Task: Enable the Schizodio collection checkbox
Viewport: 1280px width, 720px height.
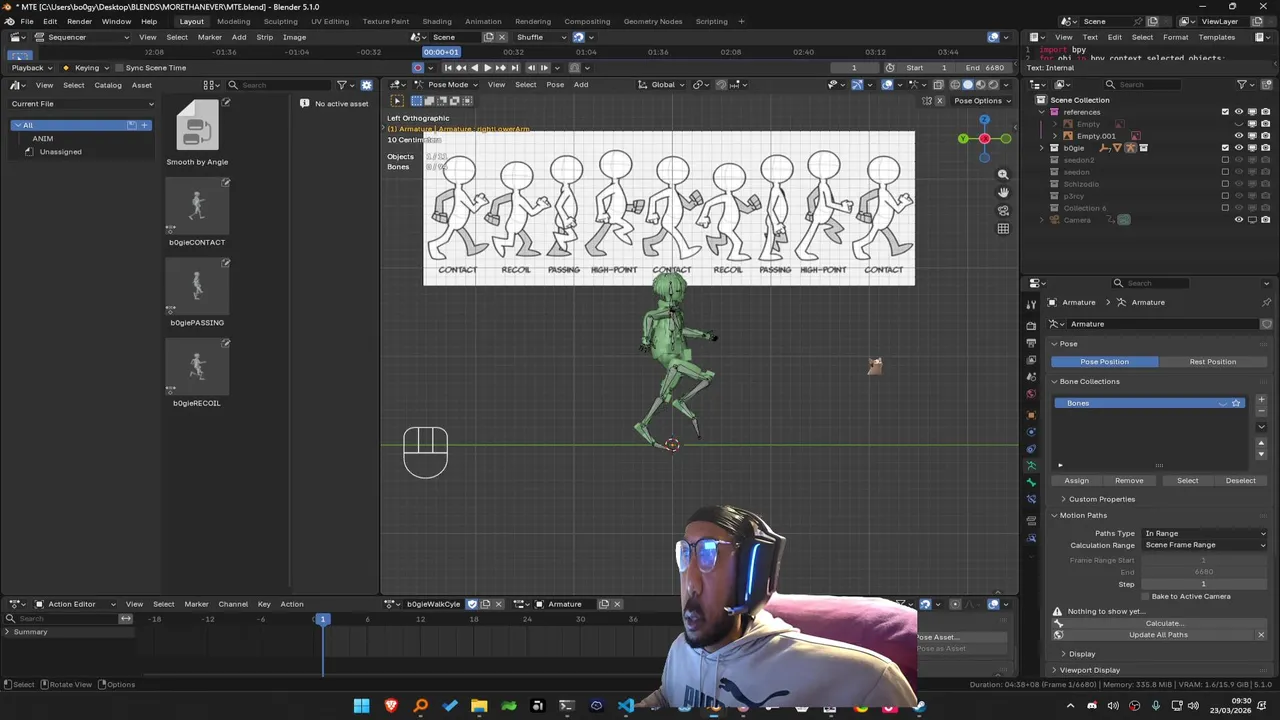Action: pyautogui.click(x=1226, y=184)
